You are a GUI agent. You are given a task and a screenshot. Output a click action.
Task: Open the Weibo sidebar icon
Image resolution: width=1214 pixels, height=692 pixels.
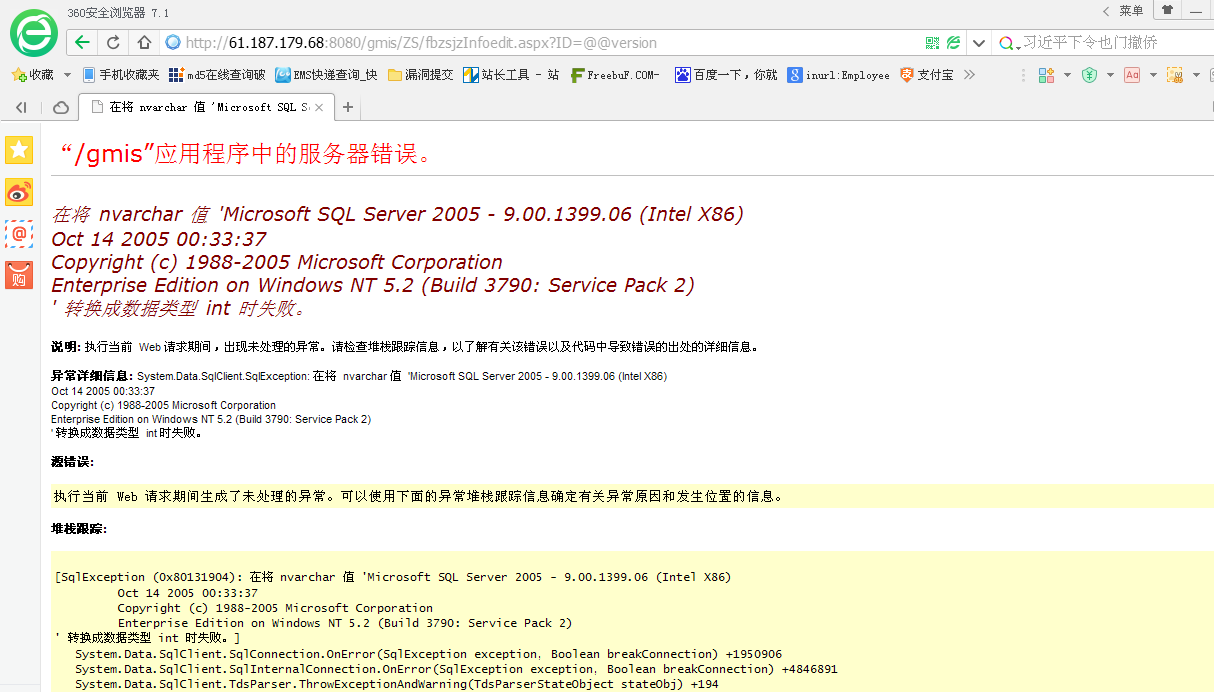pos(19,192)
